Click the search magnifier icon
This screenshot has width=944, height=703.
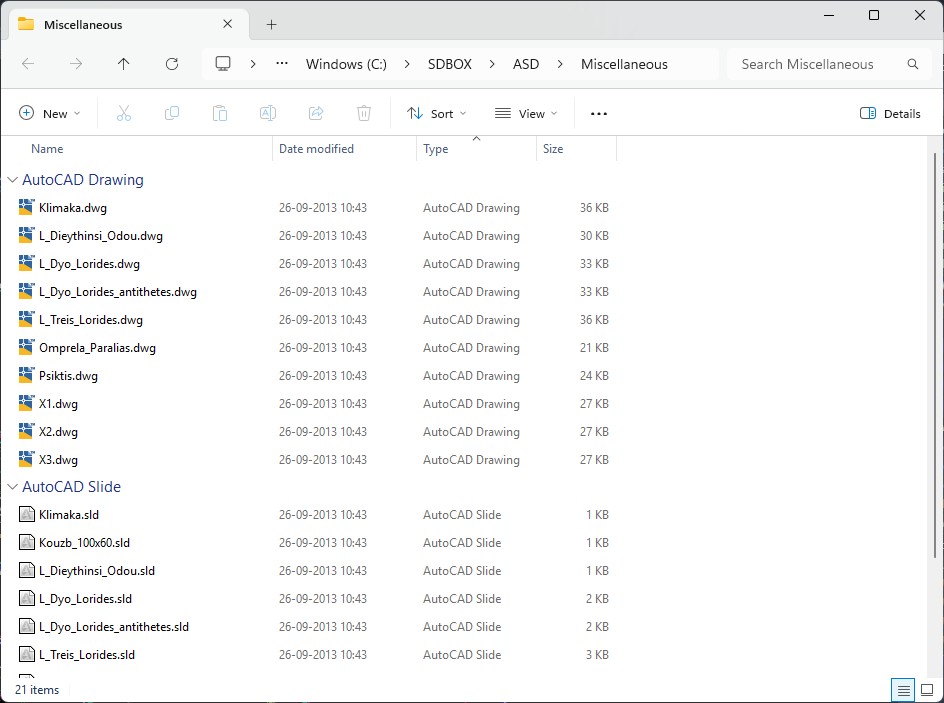913,64
